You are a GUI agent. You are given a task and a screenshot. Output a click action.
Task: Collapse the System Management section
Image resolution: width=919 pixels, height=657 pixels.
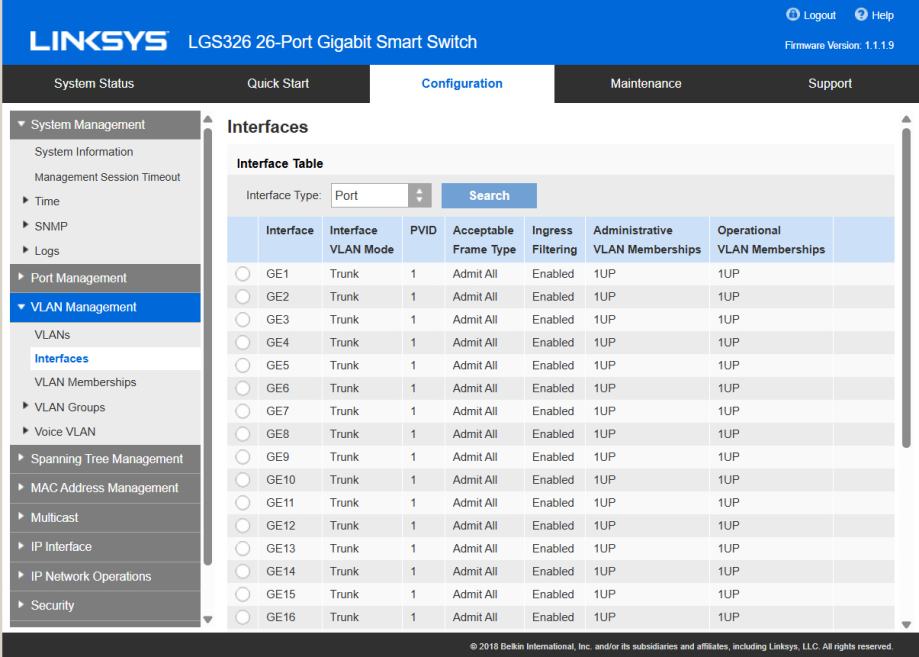coord(105,125)
